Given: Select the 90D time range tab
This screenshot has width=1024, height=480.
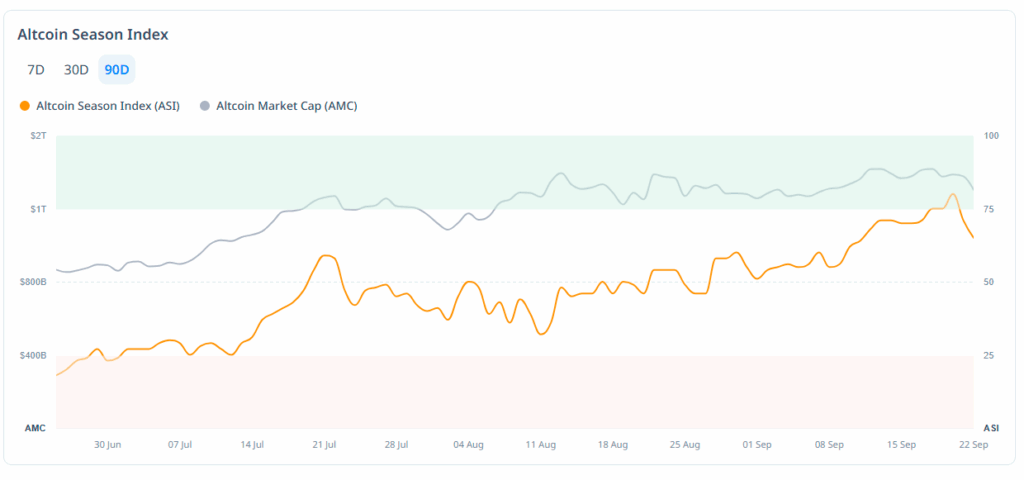Looking at the screenshot, I should (x=117, y=70).
